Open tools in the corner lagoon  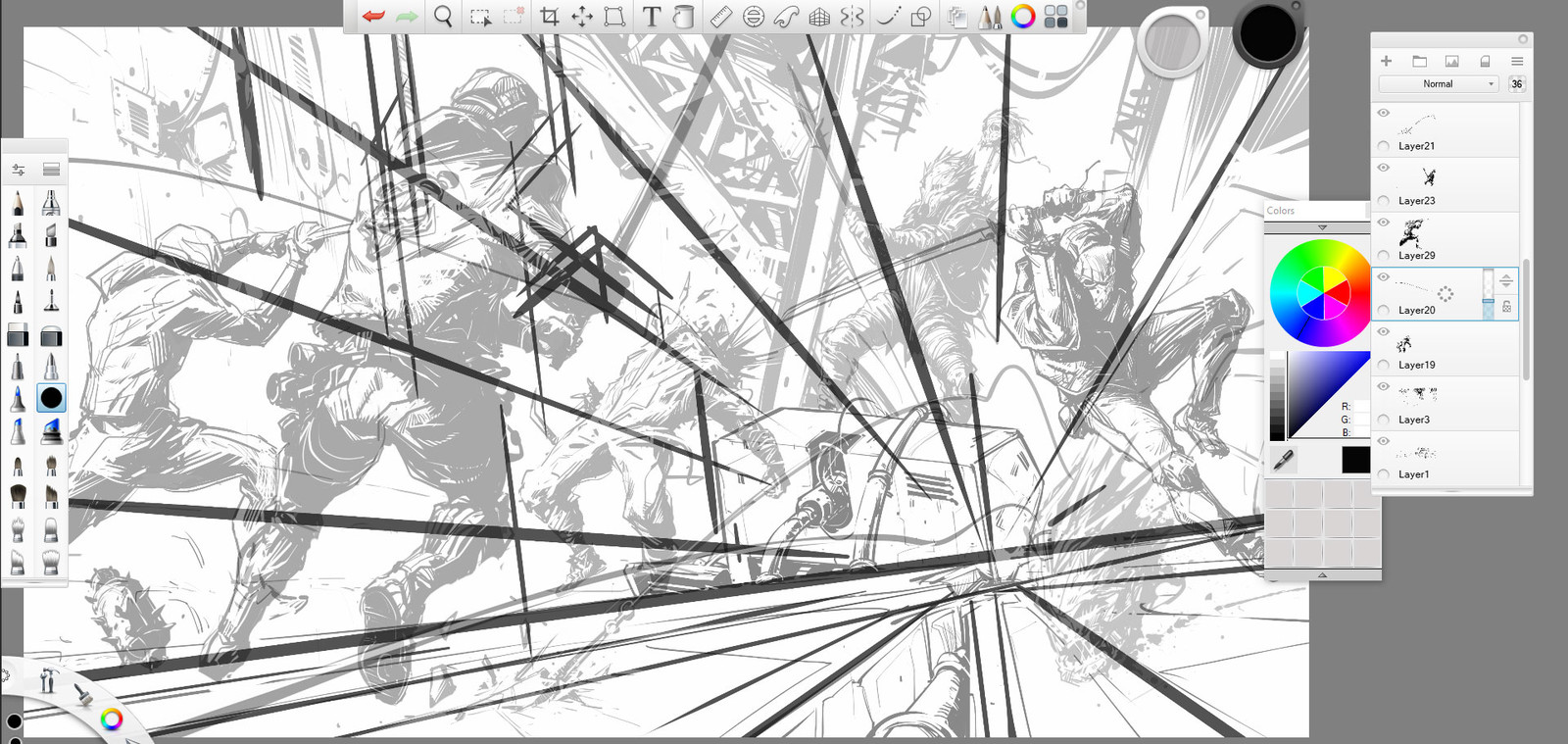point(47,679)
